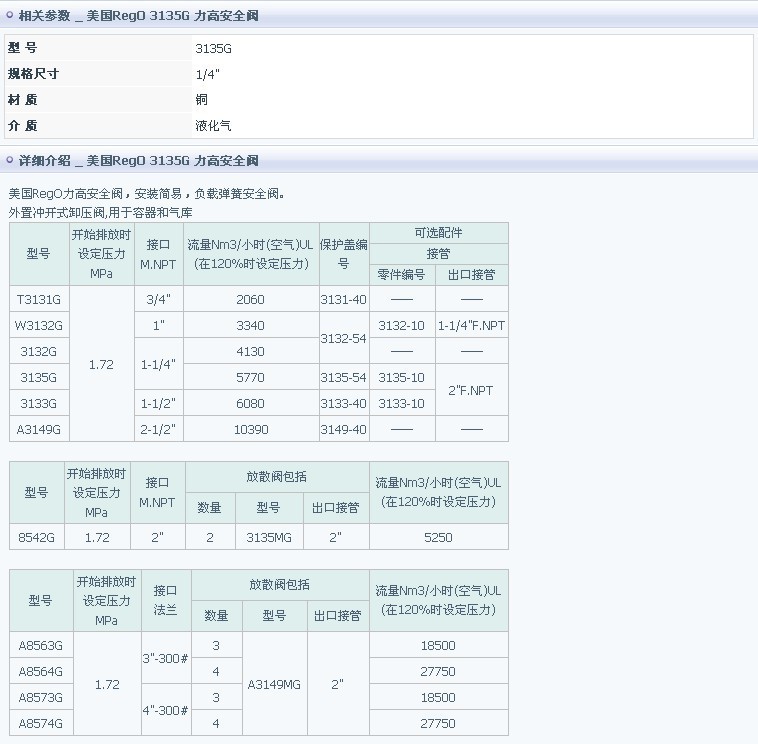Click part number 3132-10

[x=402, y=325]
